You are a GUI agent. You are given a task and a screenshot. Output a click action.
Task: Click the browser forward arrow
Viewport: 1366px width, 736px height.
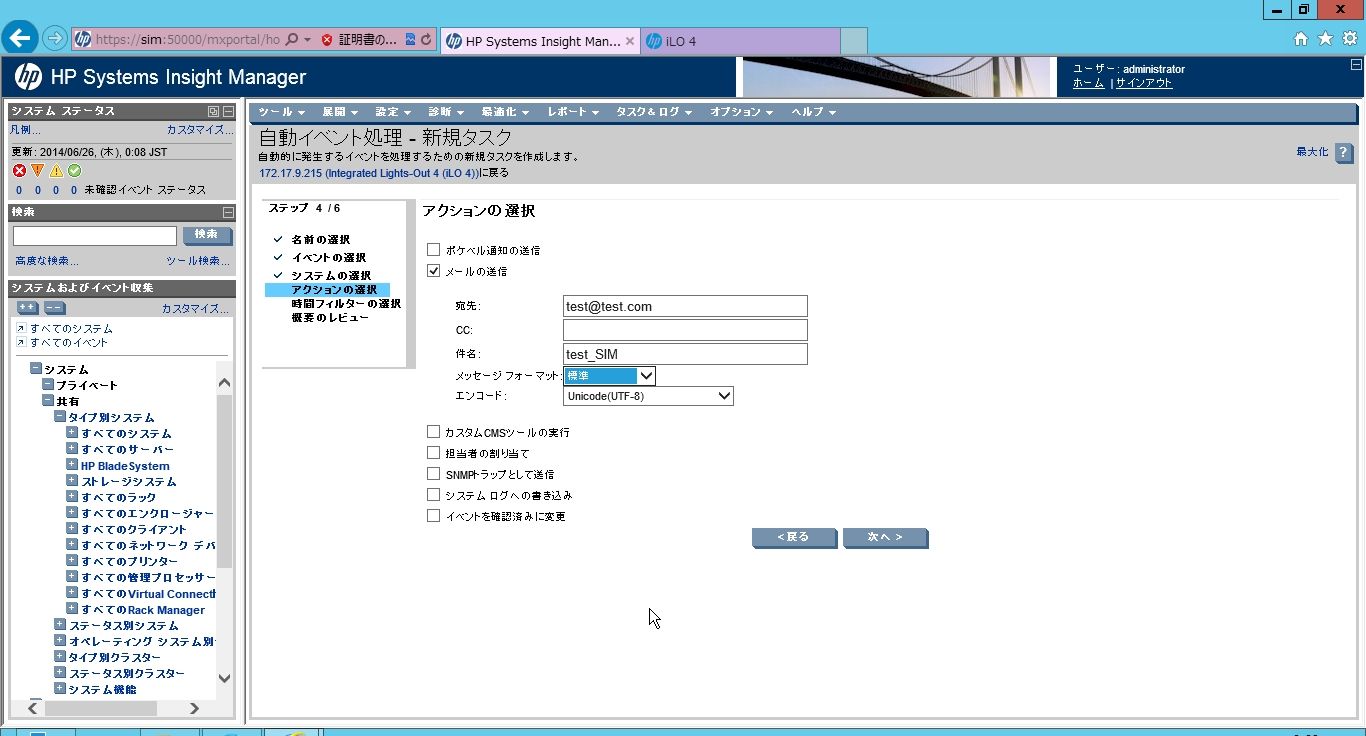click(55, 39)
